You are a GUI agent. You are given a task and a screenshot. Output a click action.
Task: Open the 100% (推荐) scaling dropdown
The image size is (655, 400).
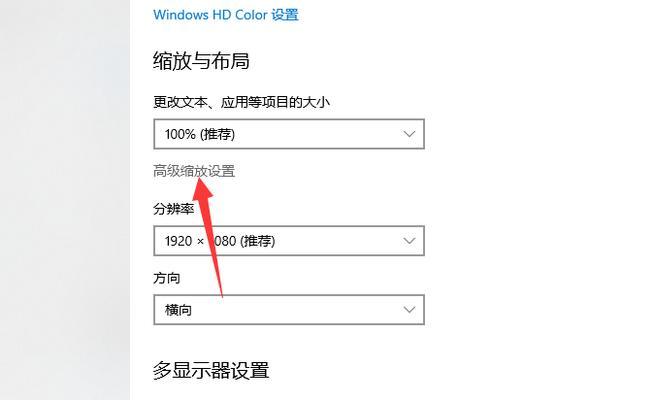(289, 134)
